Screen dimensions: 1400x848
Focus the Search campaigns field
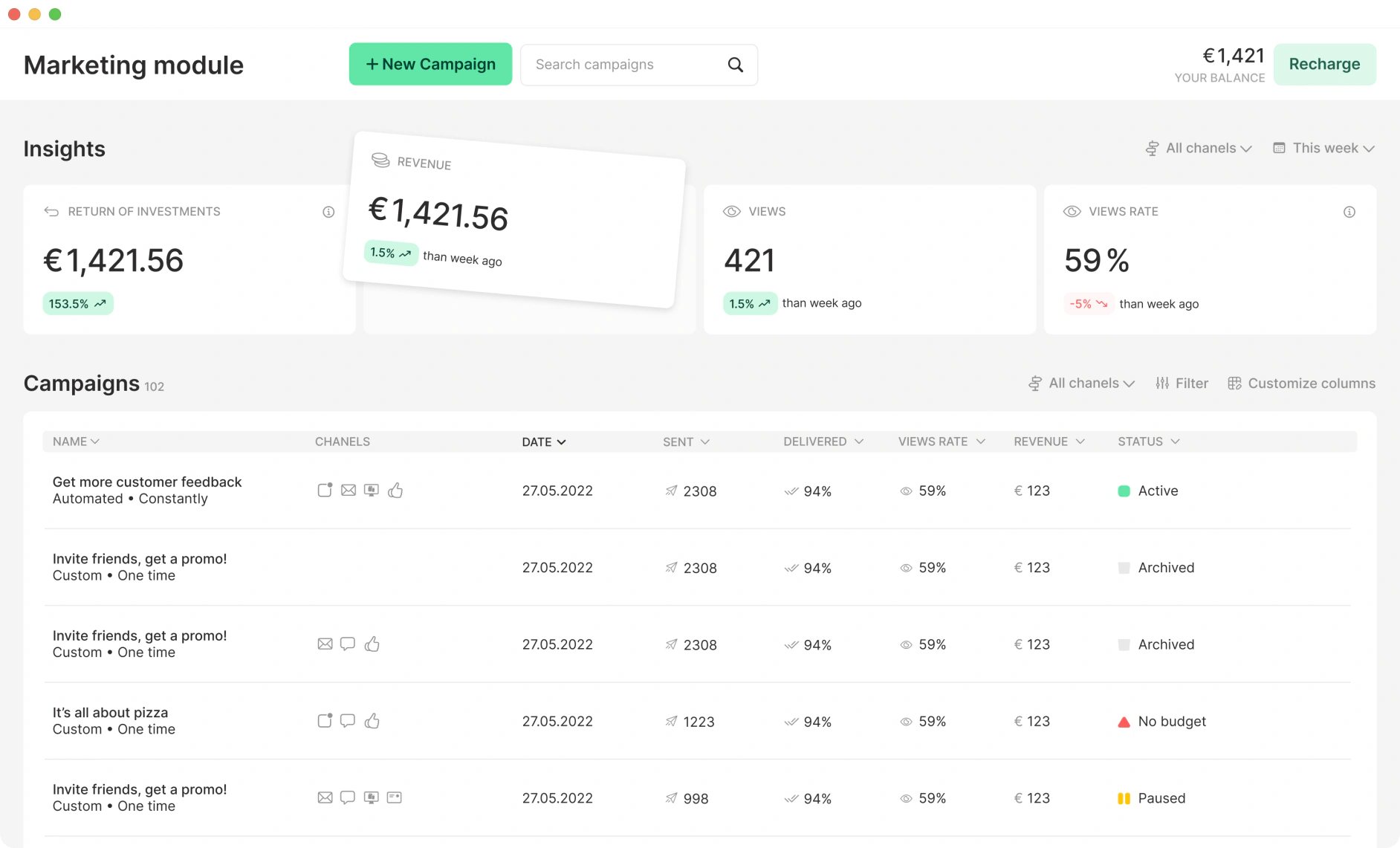click(638, 65)
